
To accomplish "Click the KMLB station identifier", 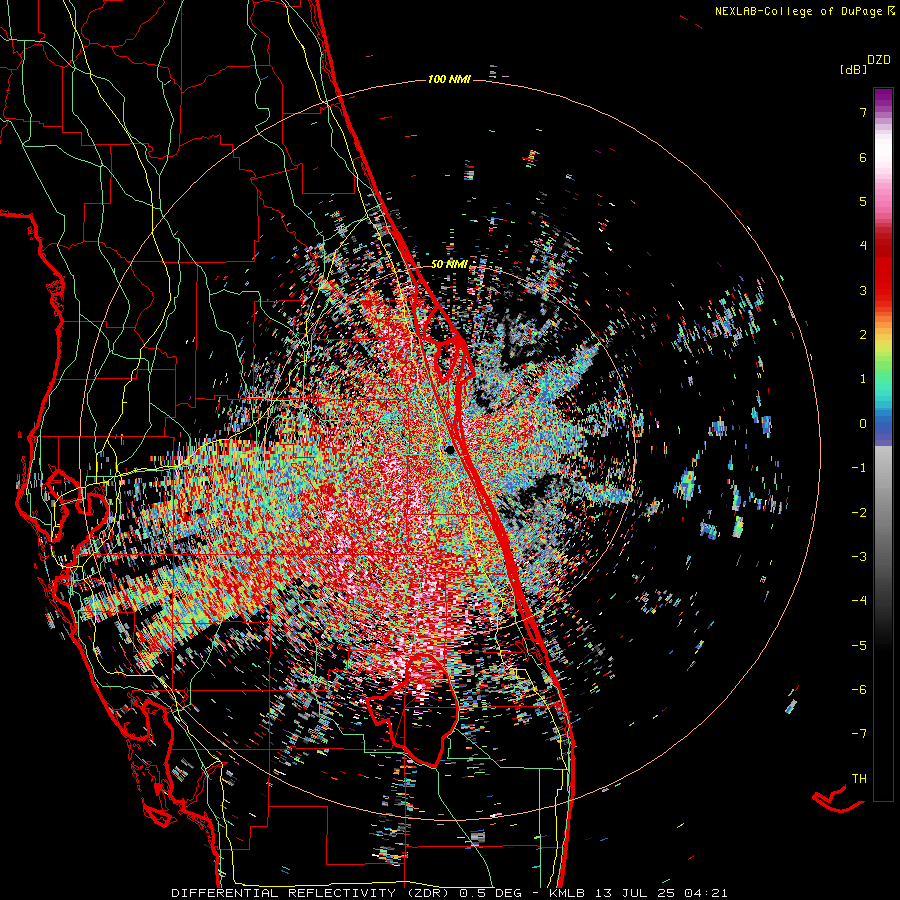I will (567, 893).
